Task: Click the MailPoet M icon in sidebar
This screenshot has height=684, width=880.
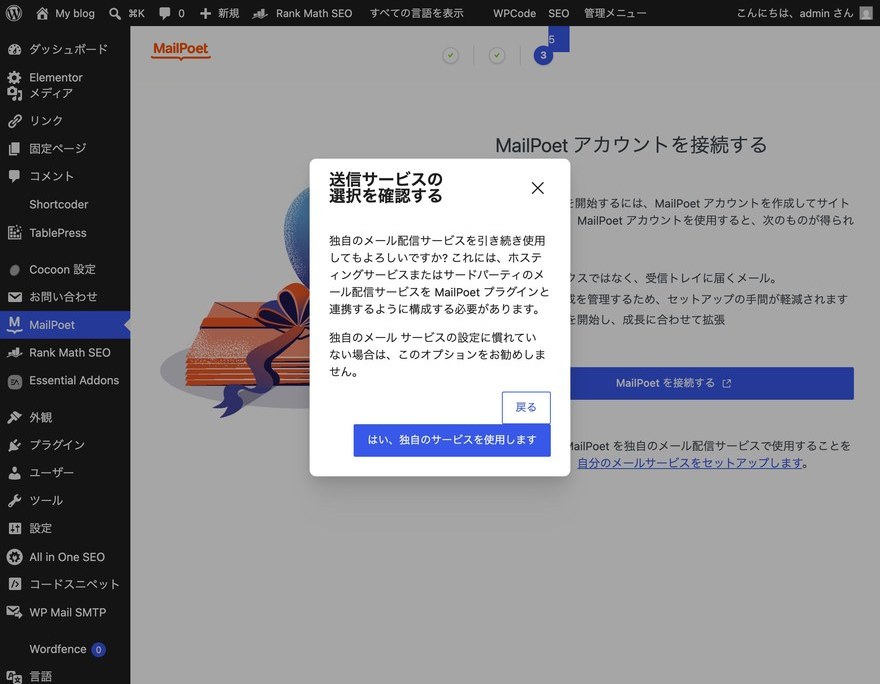Action: pos(15,324)
